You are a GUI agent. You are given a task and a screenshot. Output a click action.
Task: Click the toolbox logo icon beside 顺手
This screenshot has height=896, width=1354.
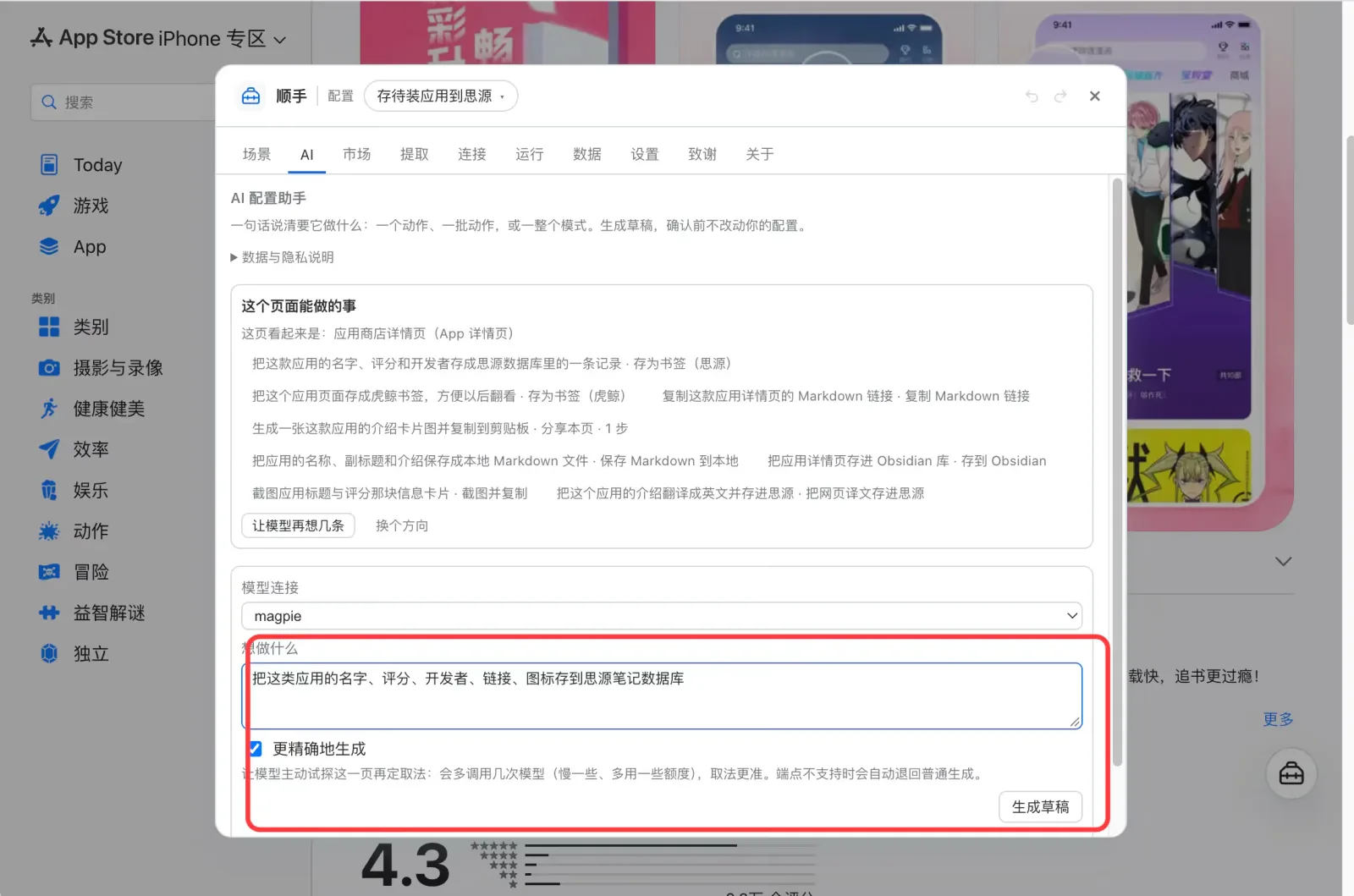coord(251,96)
